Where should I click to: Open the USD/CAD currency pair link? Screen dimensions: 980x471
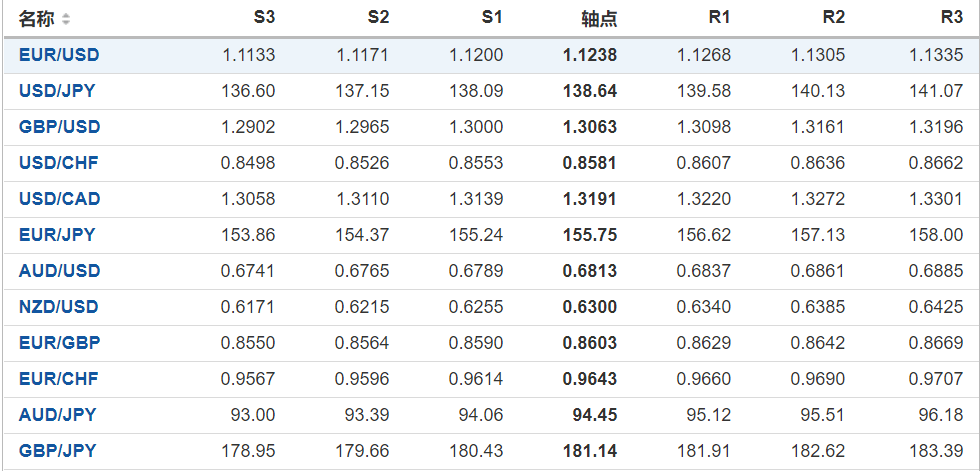pyautogui.click(x=59, y=199)
